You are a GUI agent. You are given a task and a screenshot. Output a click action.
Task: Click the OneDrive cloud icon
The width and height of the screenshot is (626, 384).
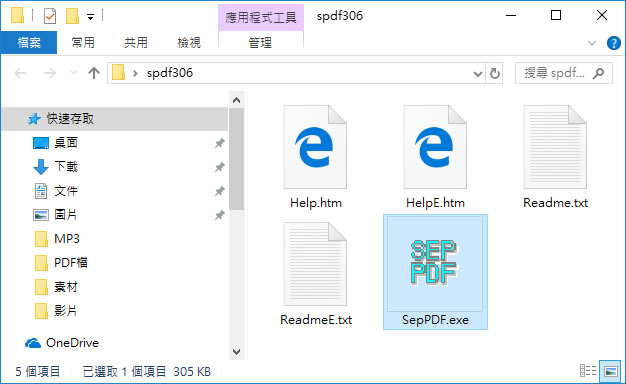point(33,343)
